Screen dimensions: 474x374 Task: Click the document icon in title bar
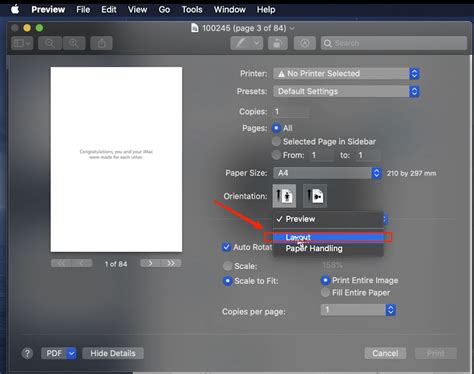coord(195,28)
